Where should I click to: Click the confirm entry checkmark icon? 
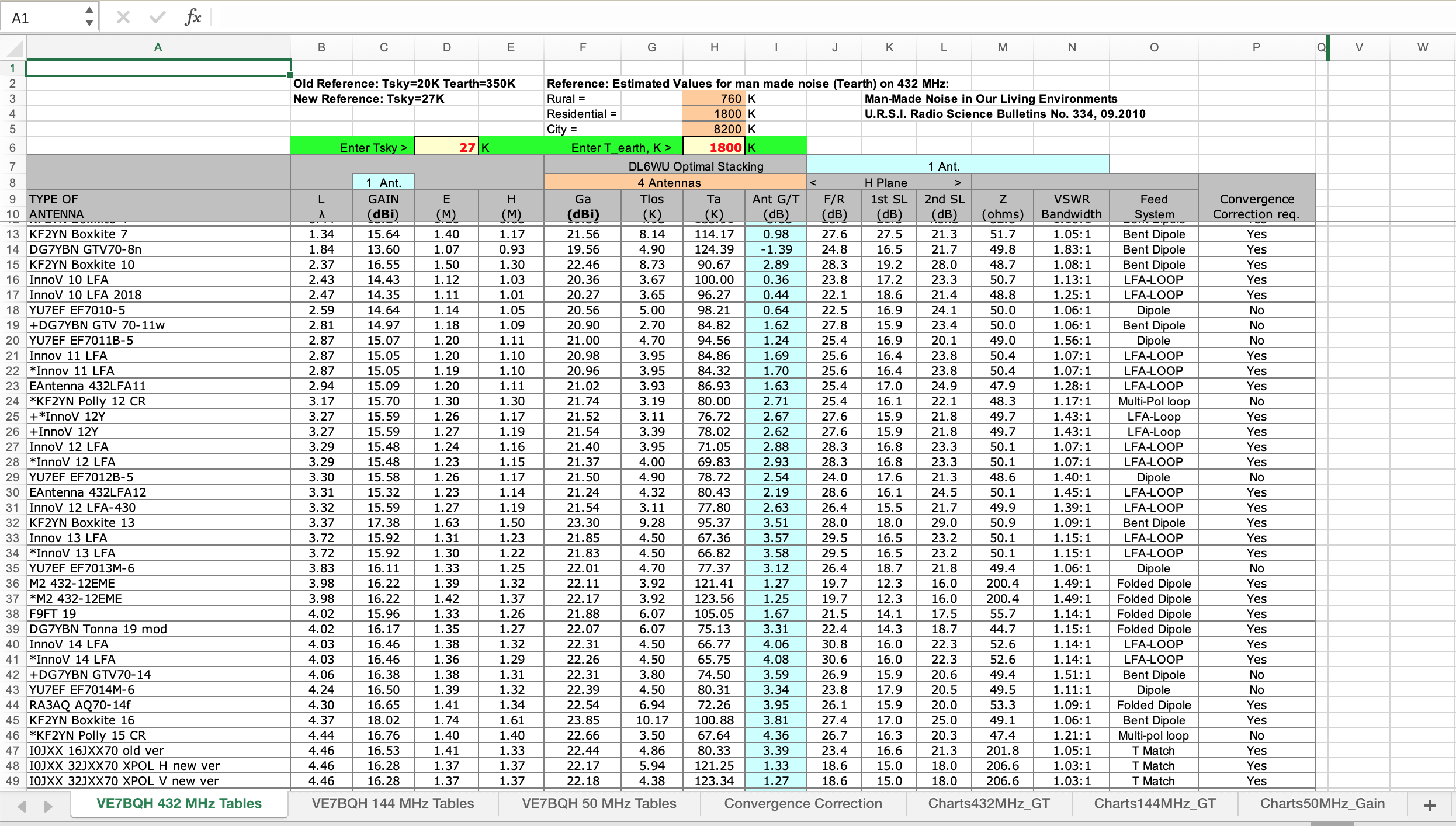click(x=157, y=18)
